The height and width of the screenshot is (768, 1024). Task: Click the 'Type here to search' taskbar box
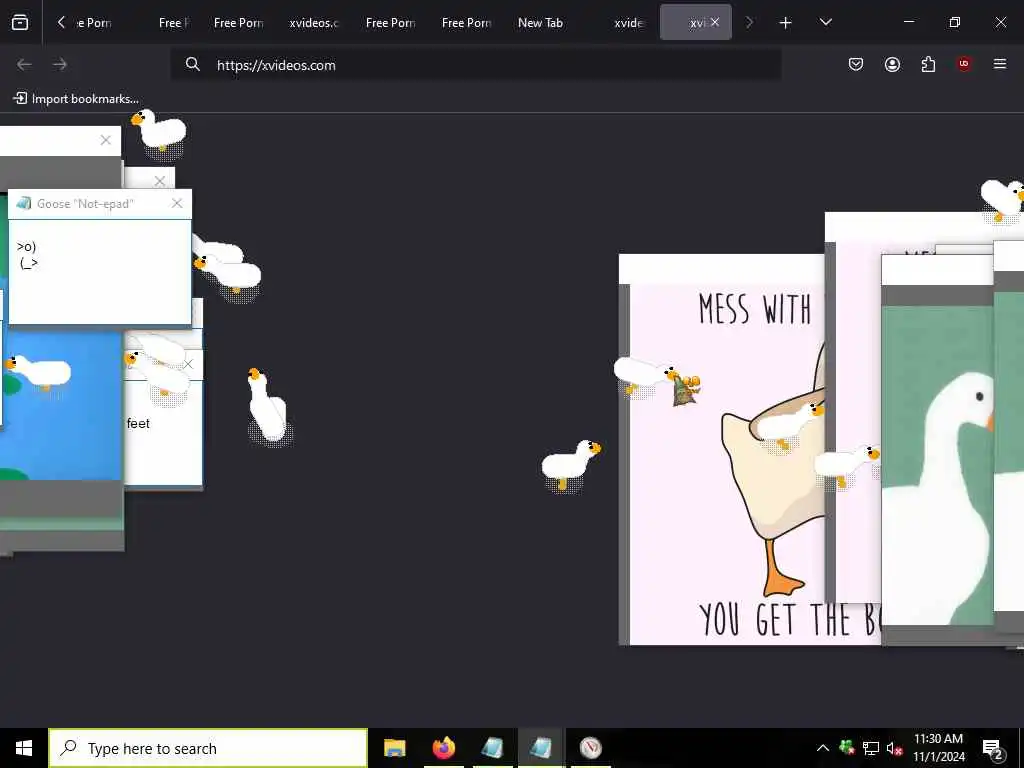click(x=208, y=748)
